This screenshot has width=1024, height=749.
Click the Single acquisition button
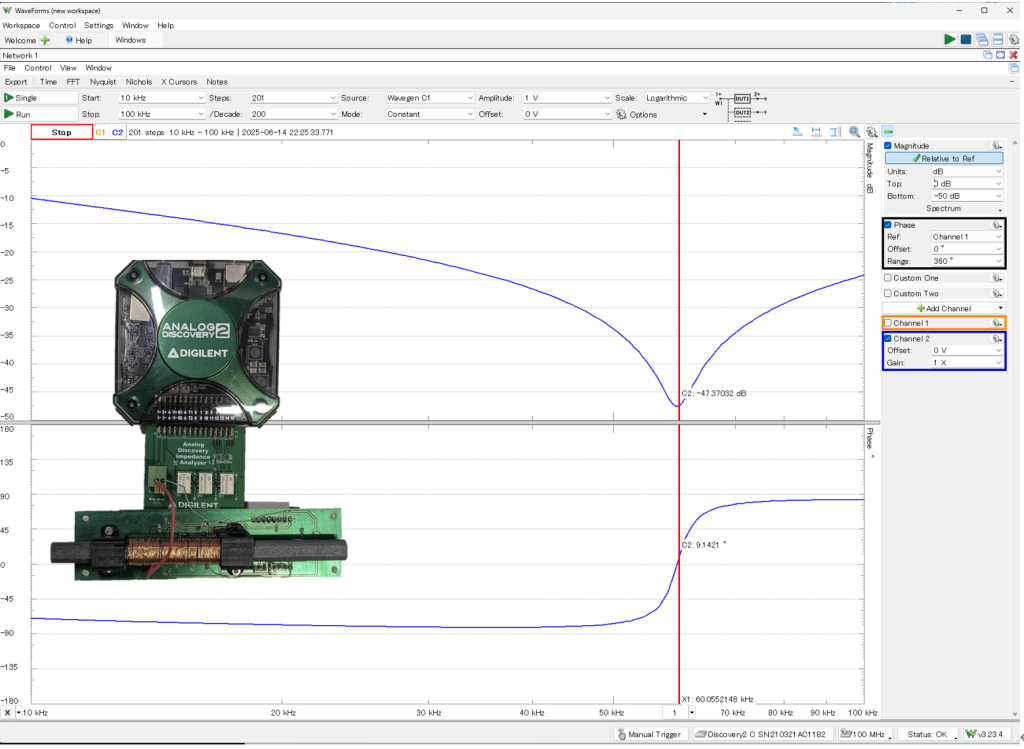click(39, 98)
